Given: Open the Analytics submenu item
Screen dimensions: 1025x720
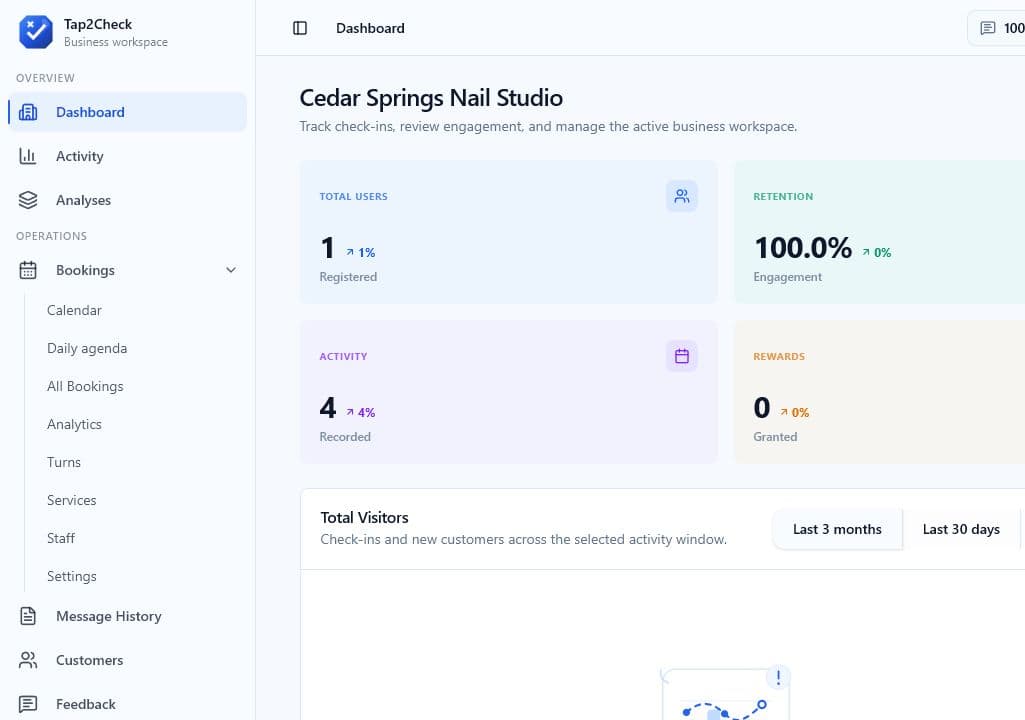Looking at the screenshot, I should [x=74, y=424].
